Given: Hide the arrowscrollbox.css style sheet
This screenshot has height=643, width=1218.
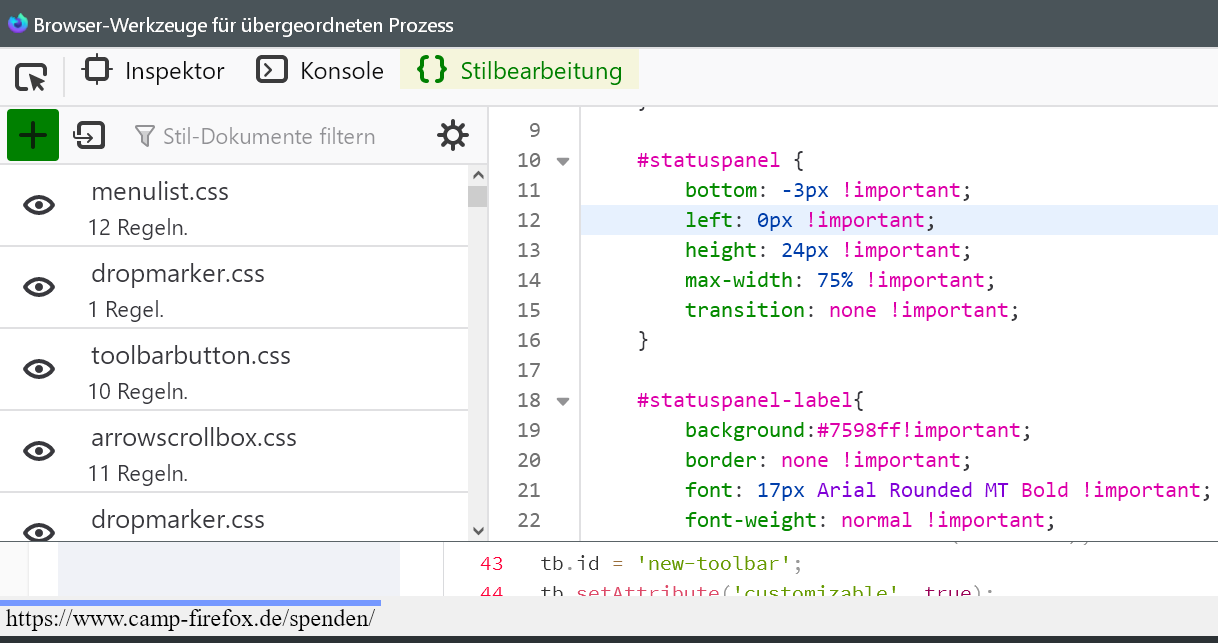Looking at the screenshot, I should 39,451.
